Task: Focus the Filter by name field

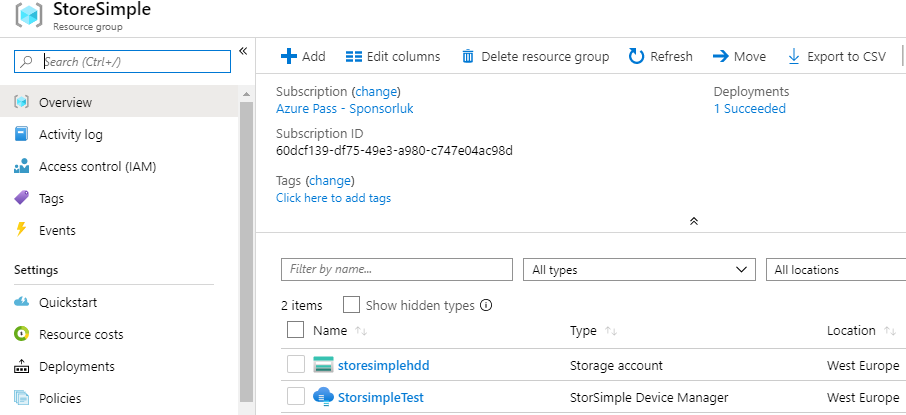Action: 396,269
